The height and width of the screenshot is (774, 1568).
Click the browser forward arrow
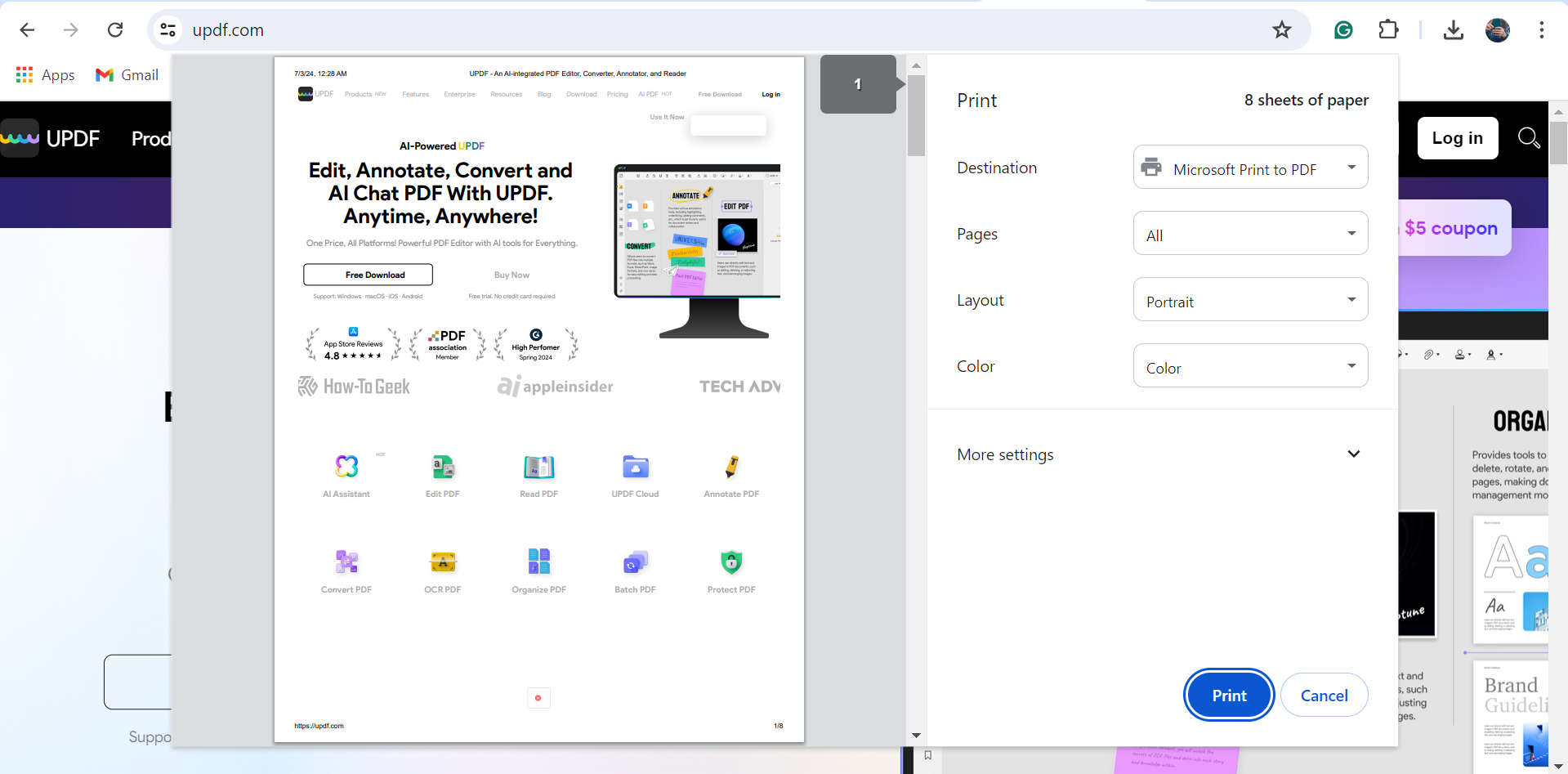click(71, 30)
